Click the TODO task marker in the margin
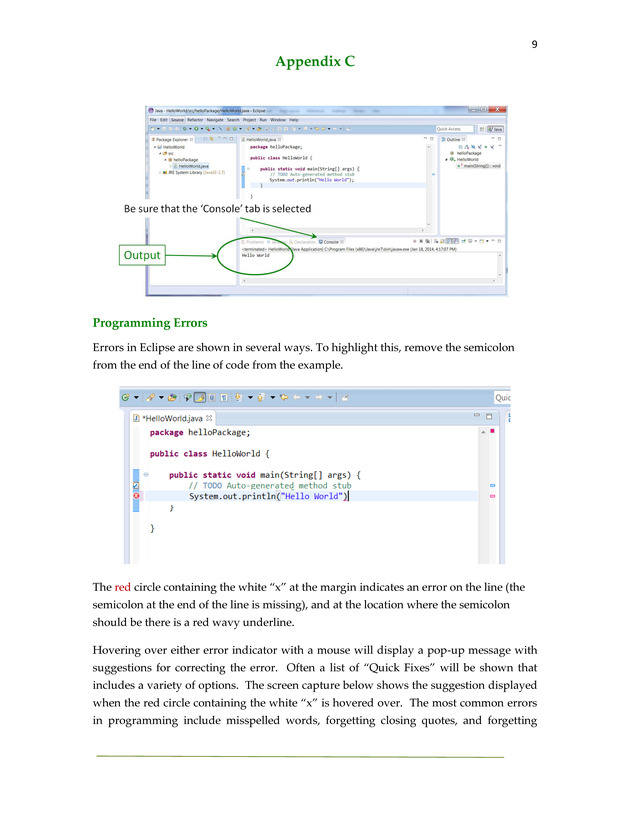The height and width of the screenshot is (815, 630). tap(136, 485)
